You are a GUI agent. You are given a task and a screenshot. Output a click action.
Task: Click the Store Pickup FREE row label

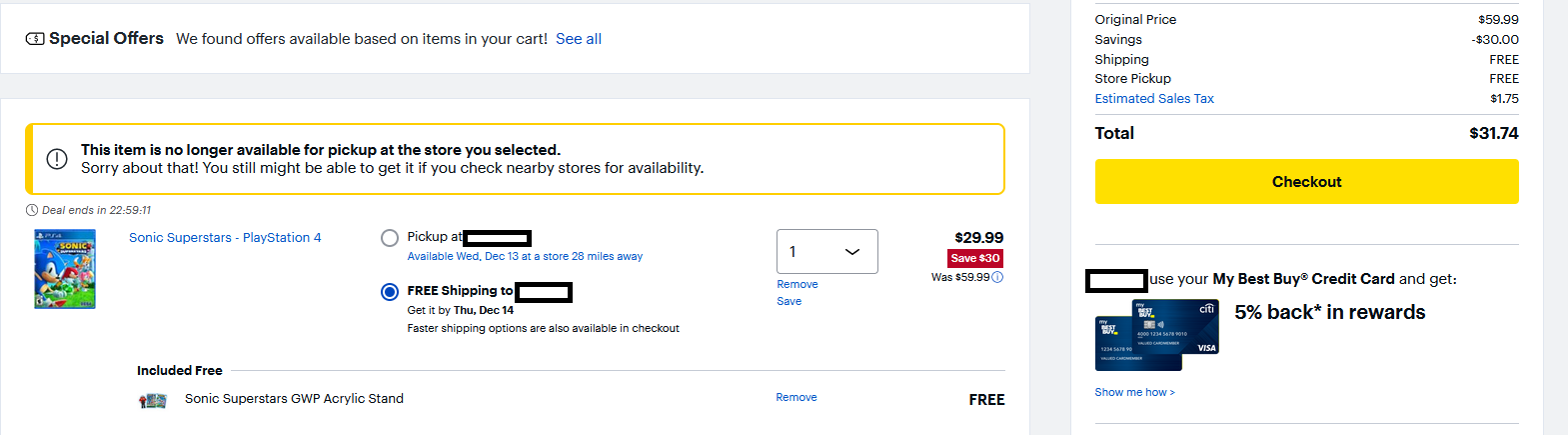[1132, 79]
